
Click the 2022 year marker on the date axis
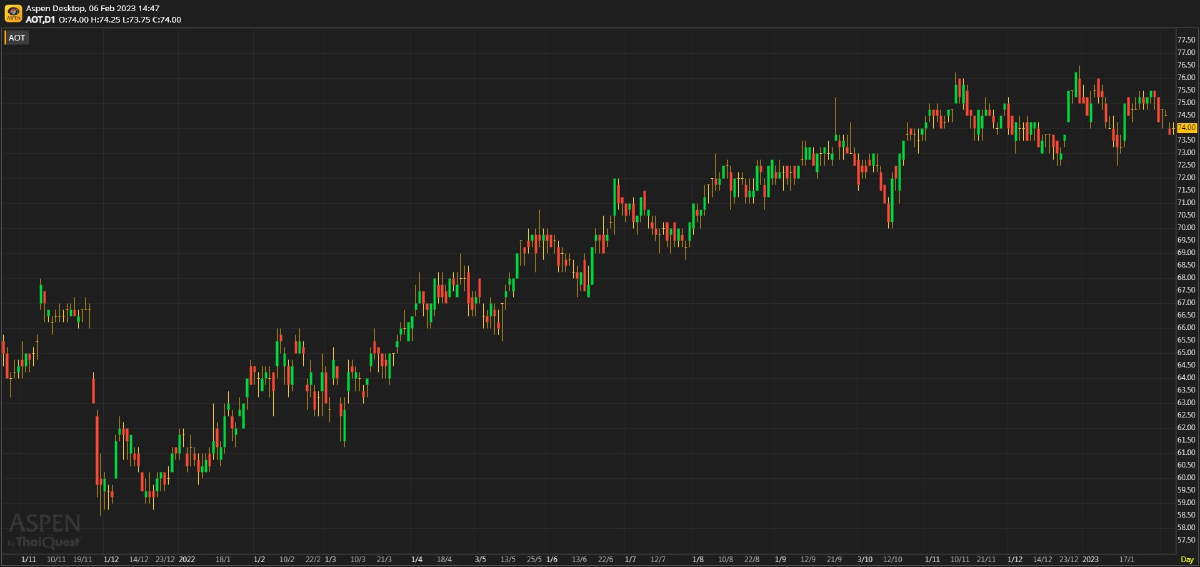coord(186,559)
